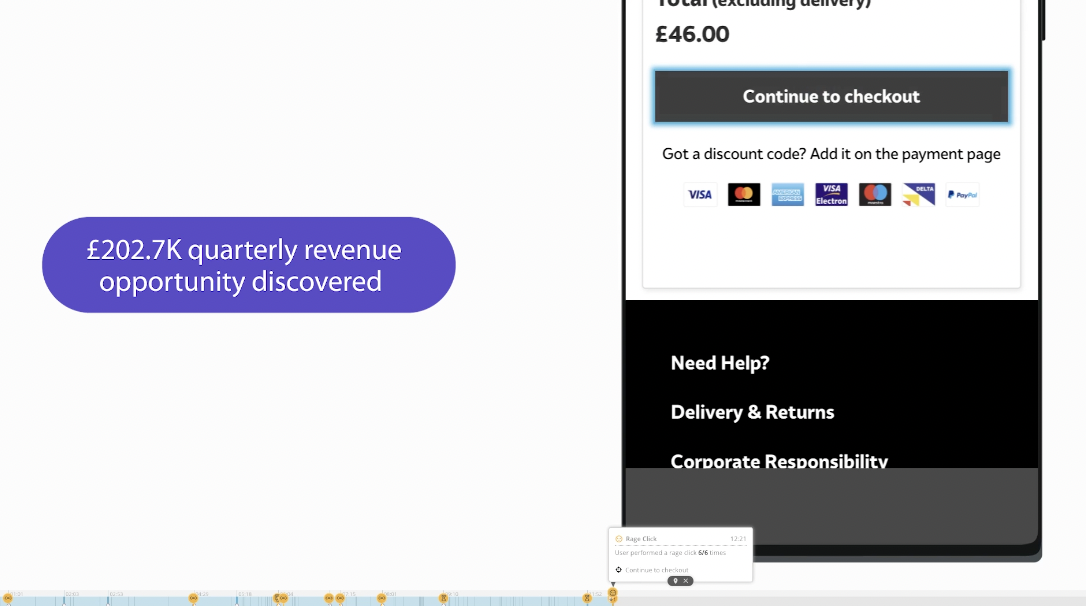Open the Delivery & Returns link
The height and width of the screenshot is (606, 1086).
(x=752, y=412)
